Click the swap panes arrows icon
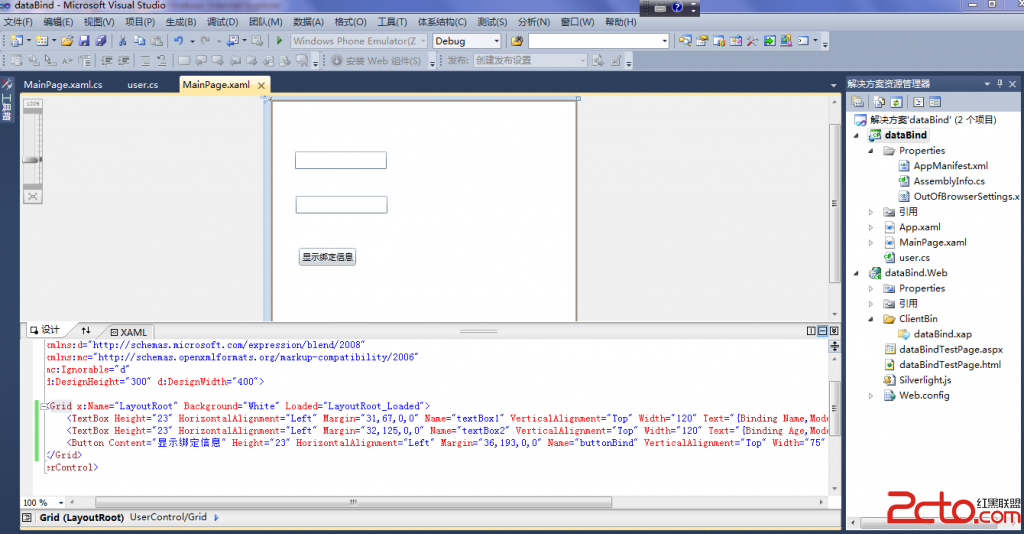 point(86,330)
